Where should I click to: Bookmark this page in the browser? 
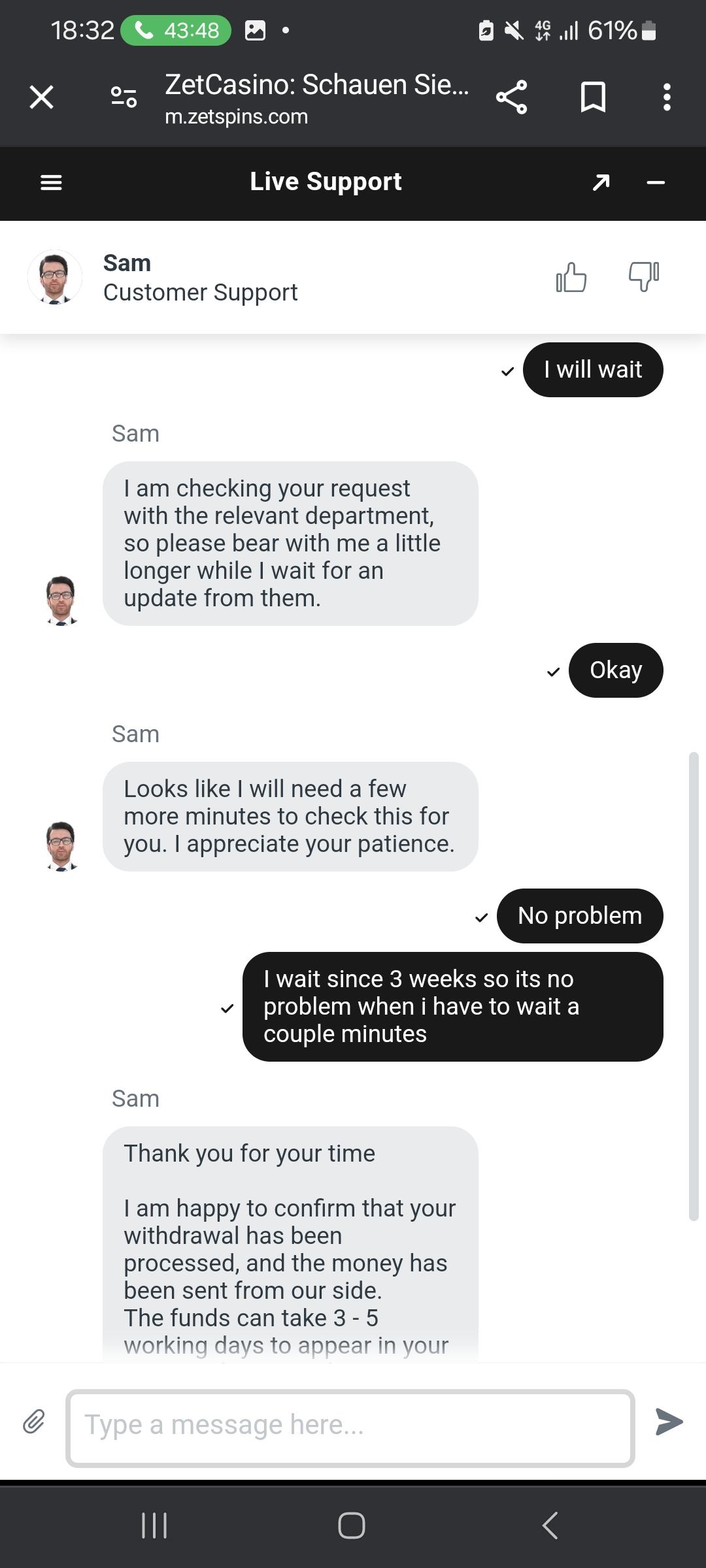click(x=593, y=97)
